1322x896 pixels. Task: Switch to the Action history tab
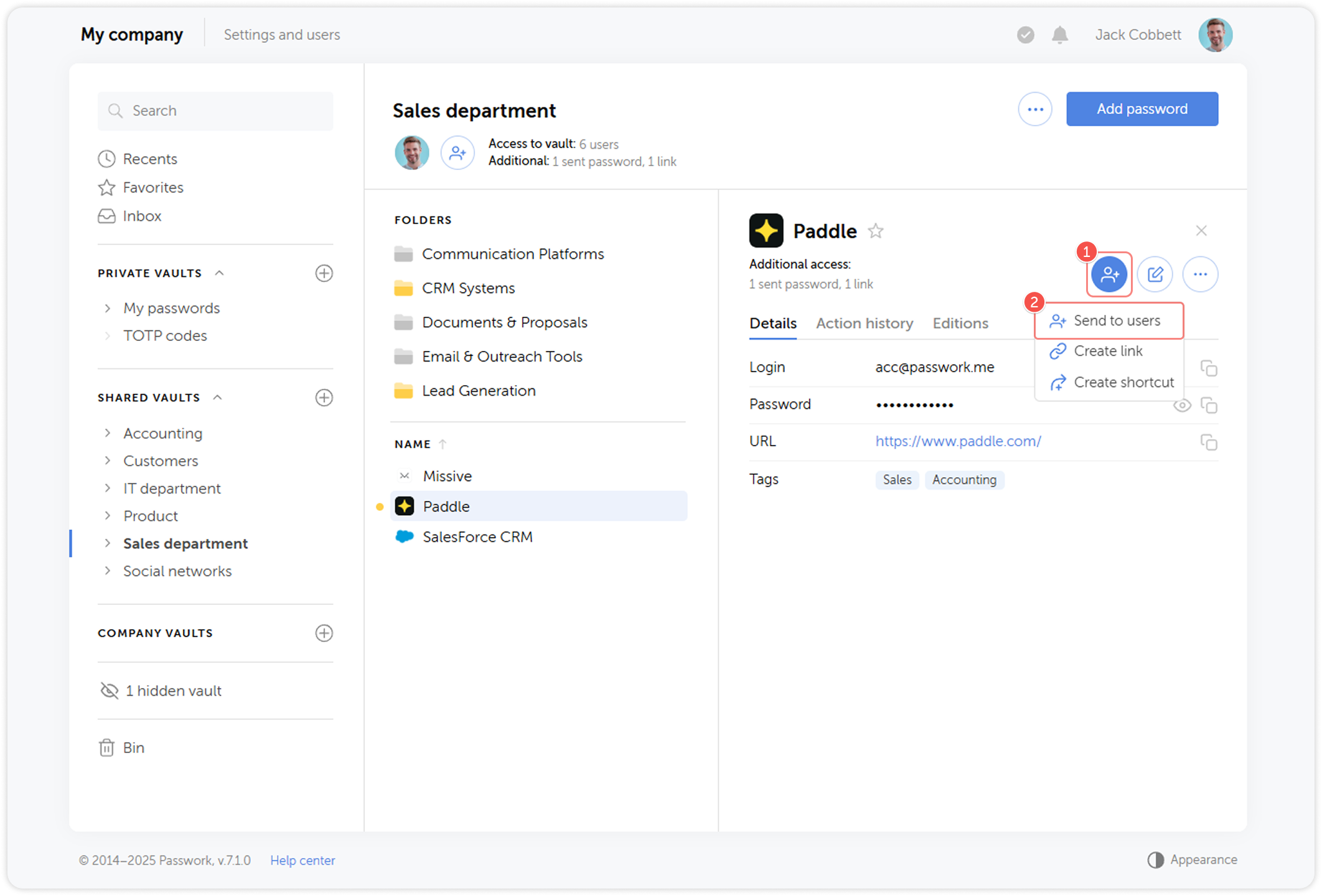coord(864,324)
